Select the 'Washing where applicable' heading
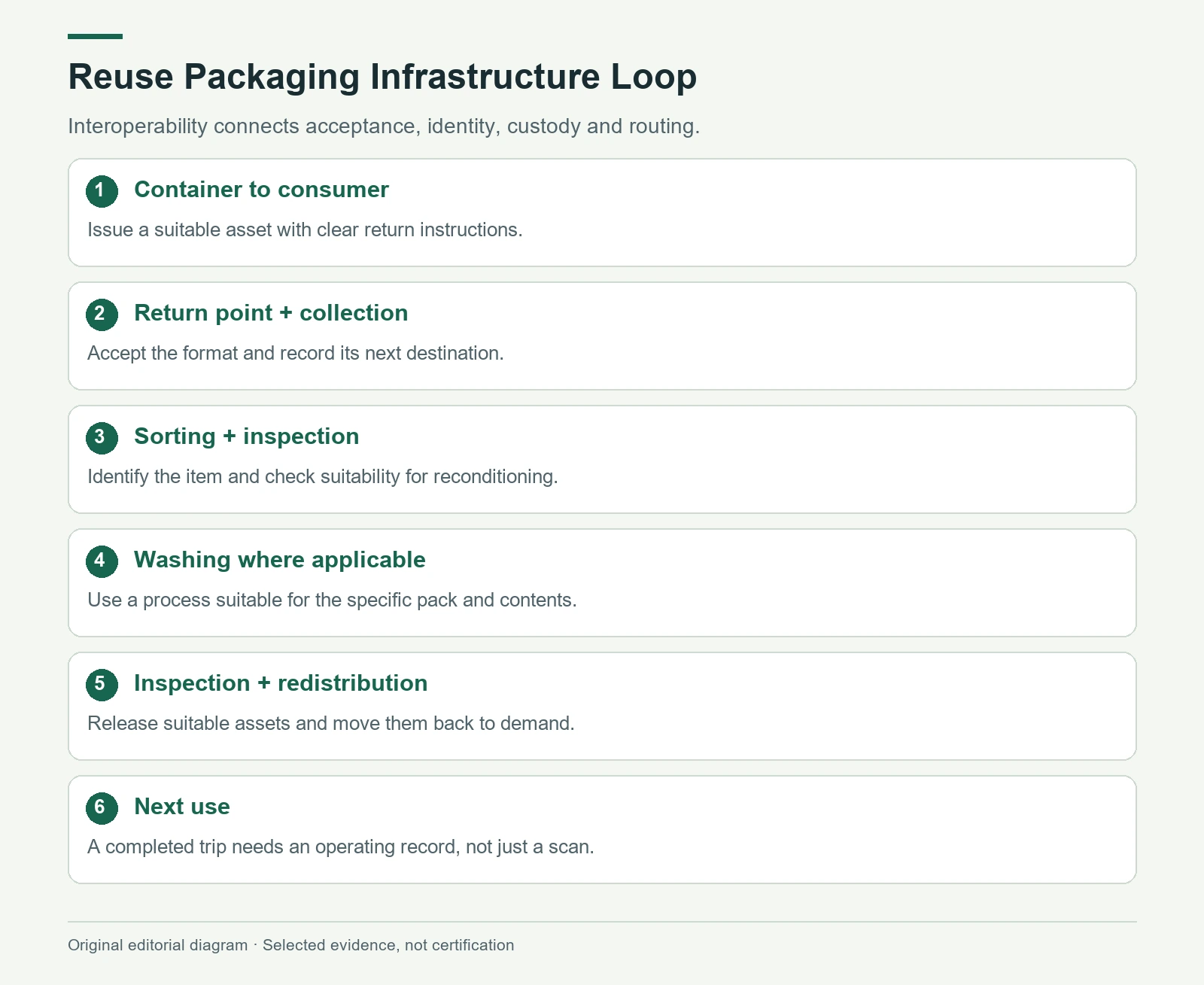This screenshot has width=1204, height=985. [x=279, y=560]
